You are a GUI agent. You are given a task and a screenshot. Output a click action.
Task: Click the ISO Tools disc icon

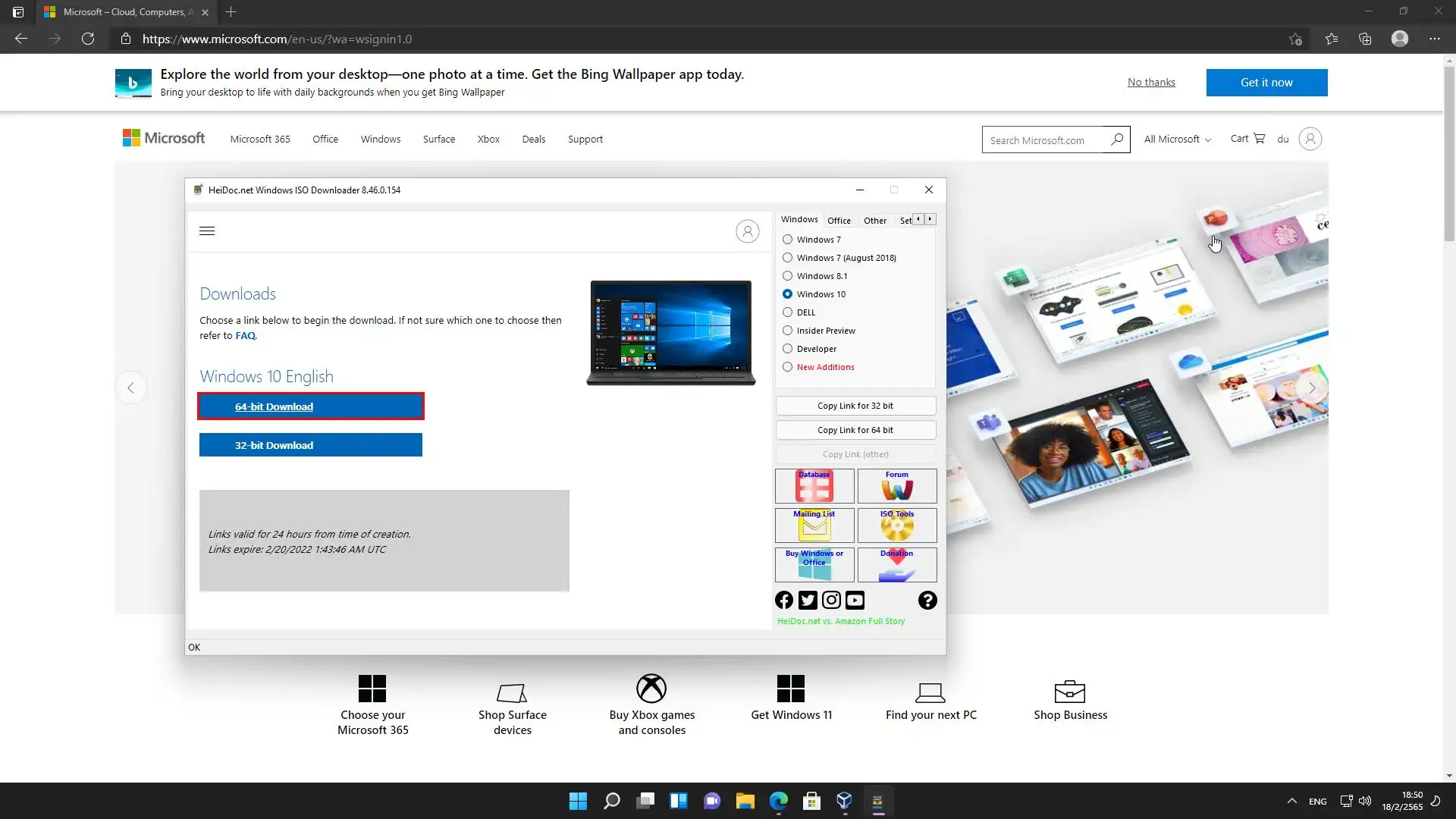896,526
